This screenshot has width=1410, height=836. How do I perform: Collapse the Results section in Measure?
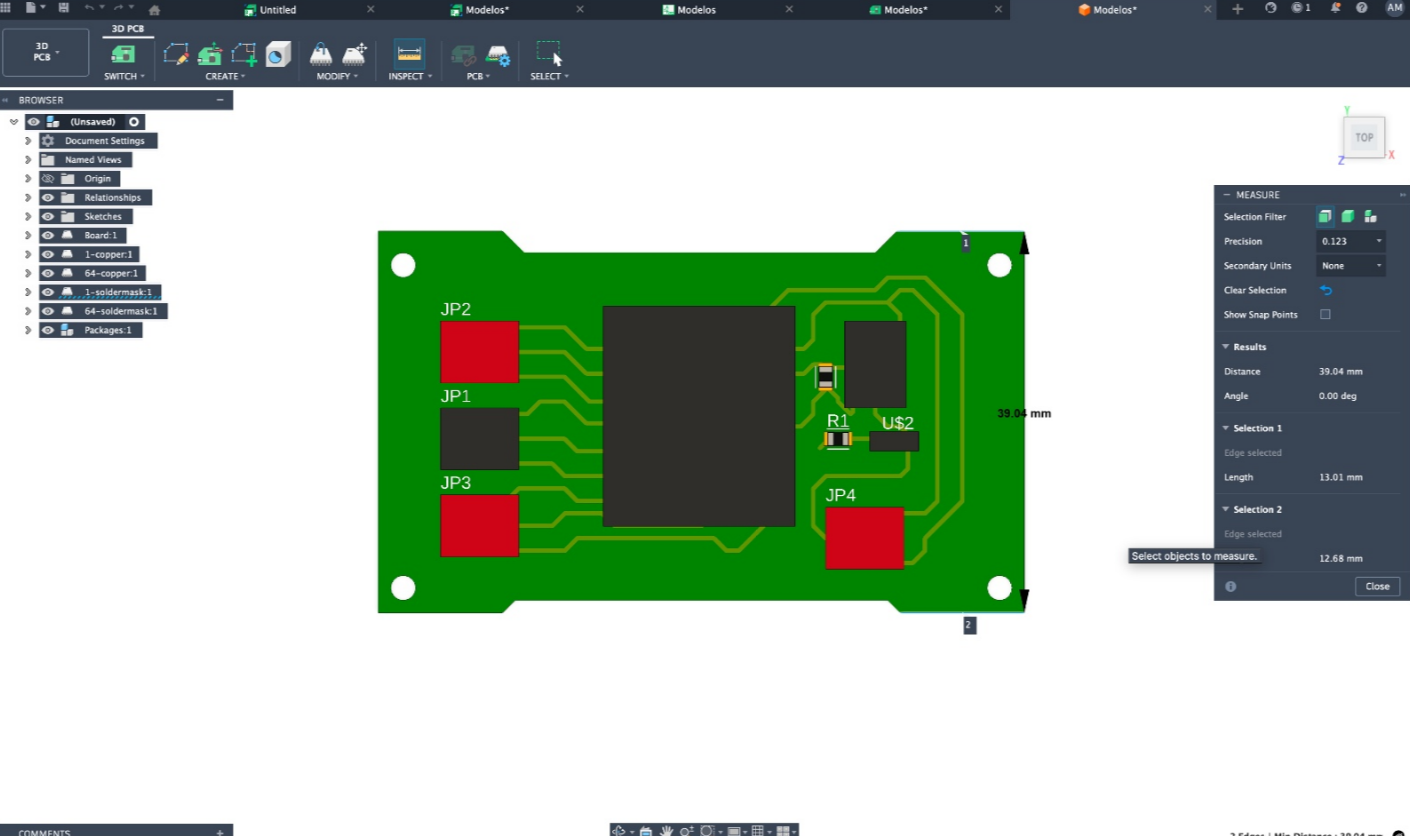pyautogui.click(x=1226, y=346)
